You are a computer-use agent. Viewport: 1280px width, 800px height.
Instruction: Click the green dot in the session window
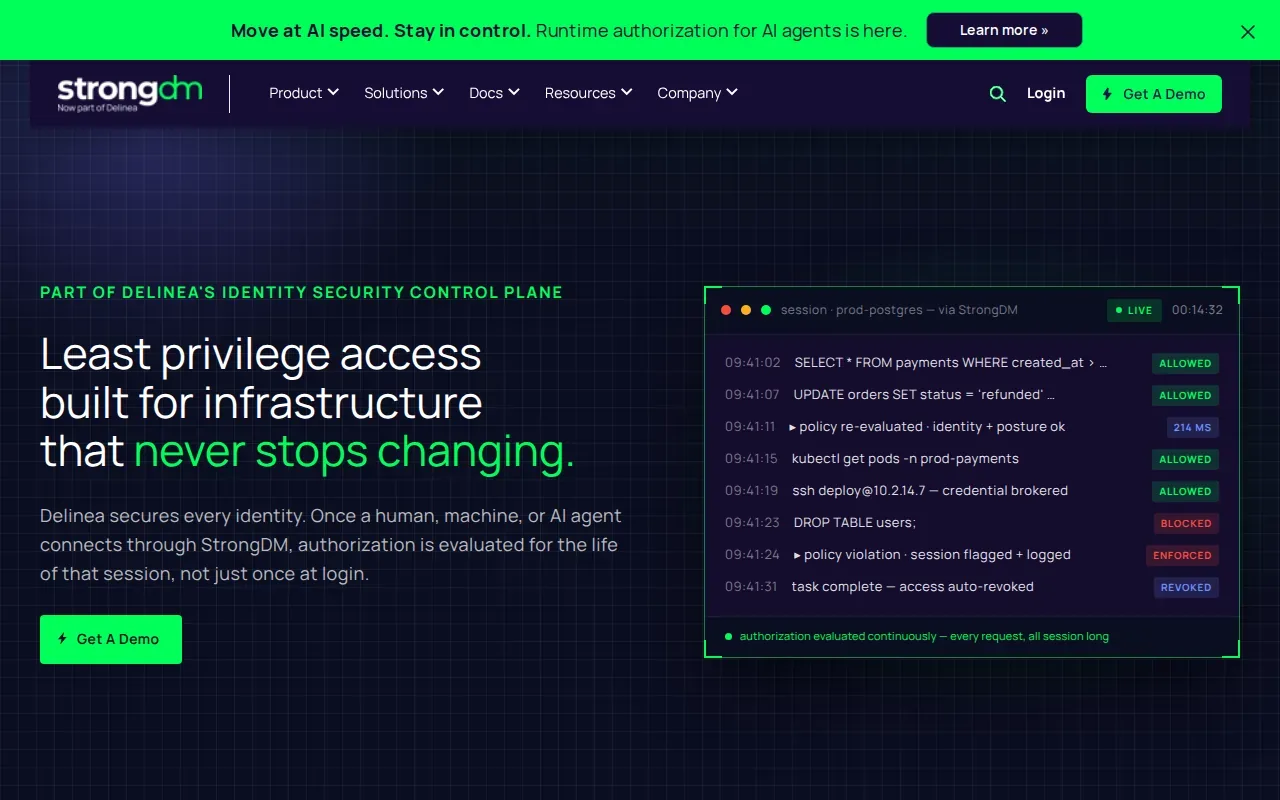tap(766, 310)
